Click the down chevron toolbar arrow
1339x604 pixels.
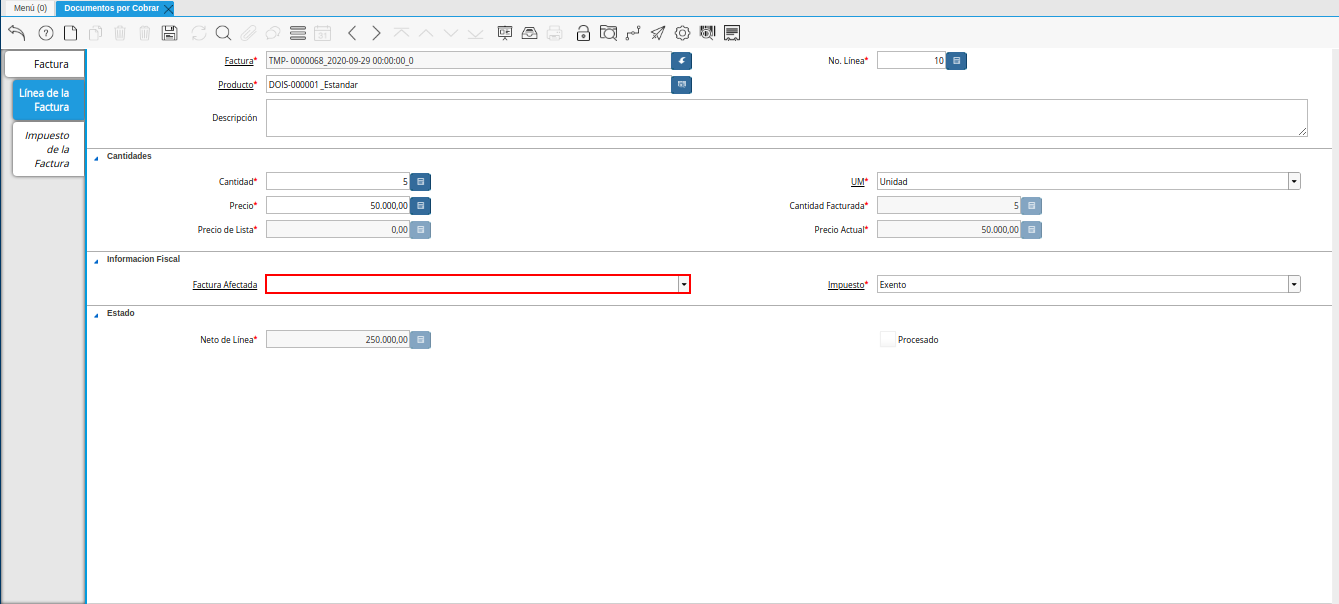click(451, 33)
